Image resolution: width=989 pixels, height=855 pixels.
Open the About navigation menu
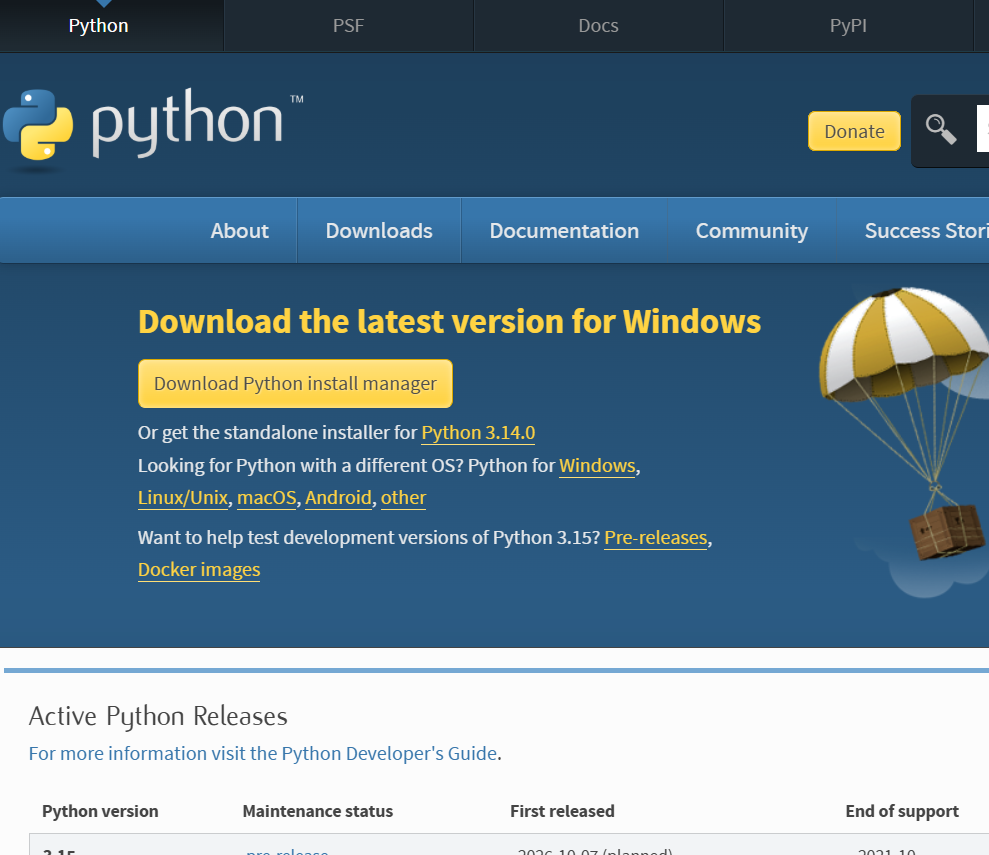tap(239, 231)
